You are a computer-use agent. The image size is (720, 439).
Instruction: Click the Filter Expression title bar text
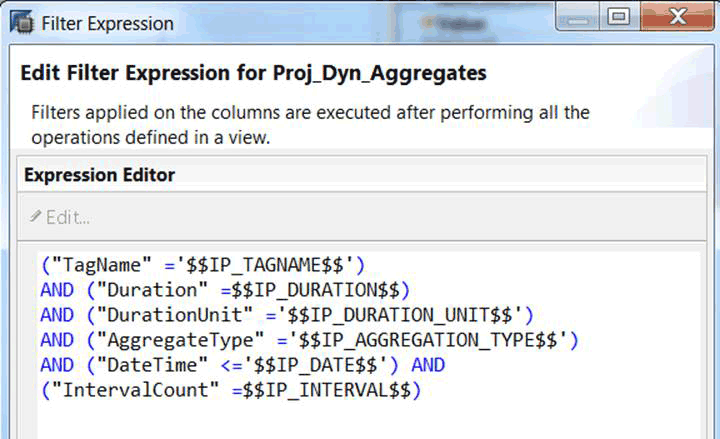(x=106, y=23)
